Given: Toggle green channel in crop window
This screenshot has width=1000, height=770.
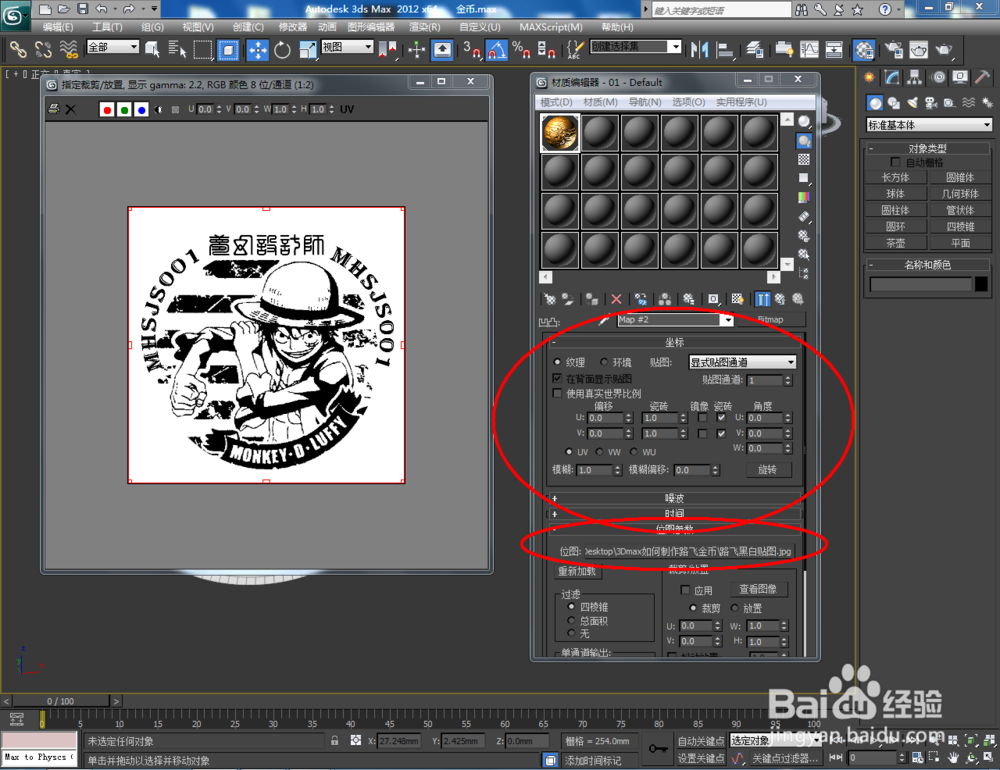Looking at the screenshot, I should pyautogui.click(x=124, y=110).
